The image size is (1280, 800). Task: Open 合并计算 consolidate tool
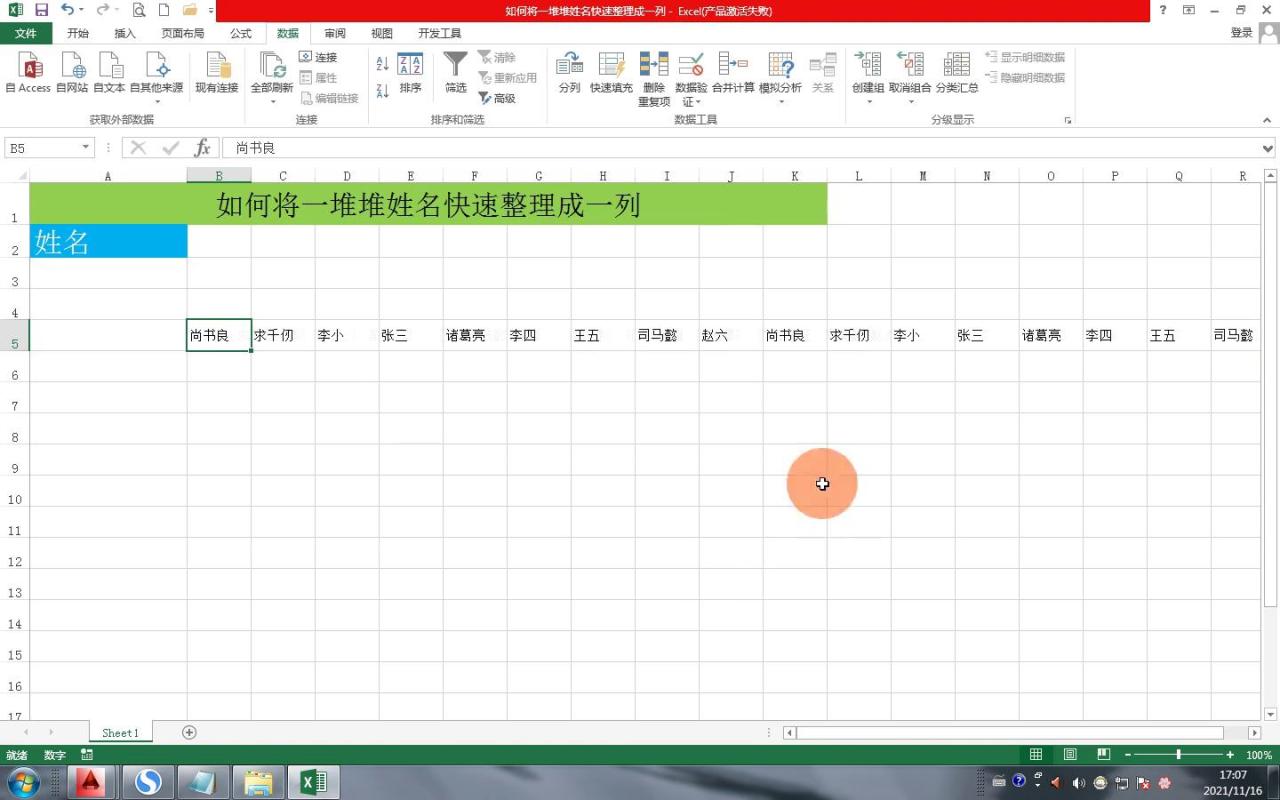tap(733, 73)
